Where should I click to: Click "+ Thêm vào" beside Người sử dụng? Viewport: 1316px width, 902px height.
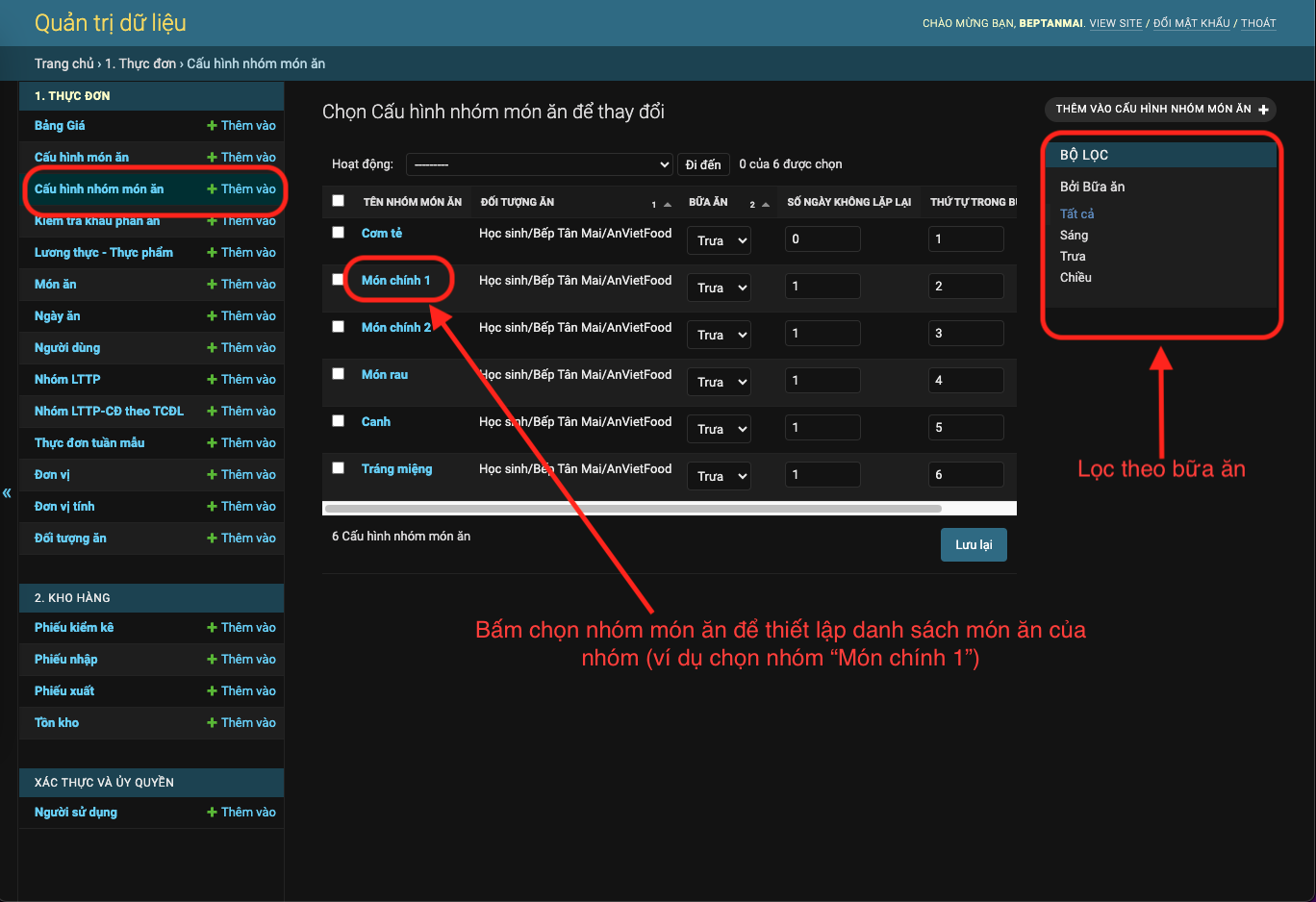[x=240, y=812]
